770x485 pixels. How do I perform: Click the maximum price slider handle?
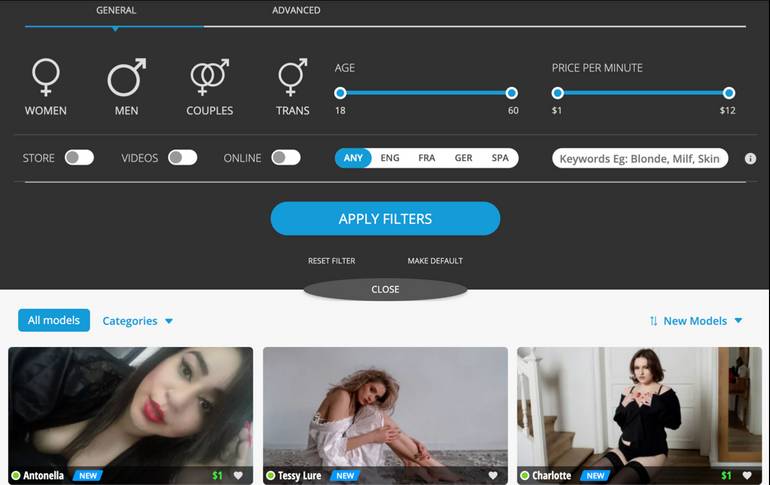coord(729,93)
